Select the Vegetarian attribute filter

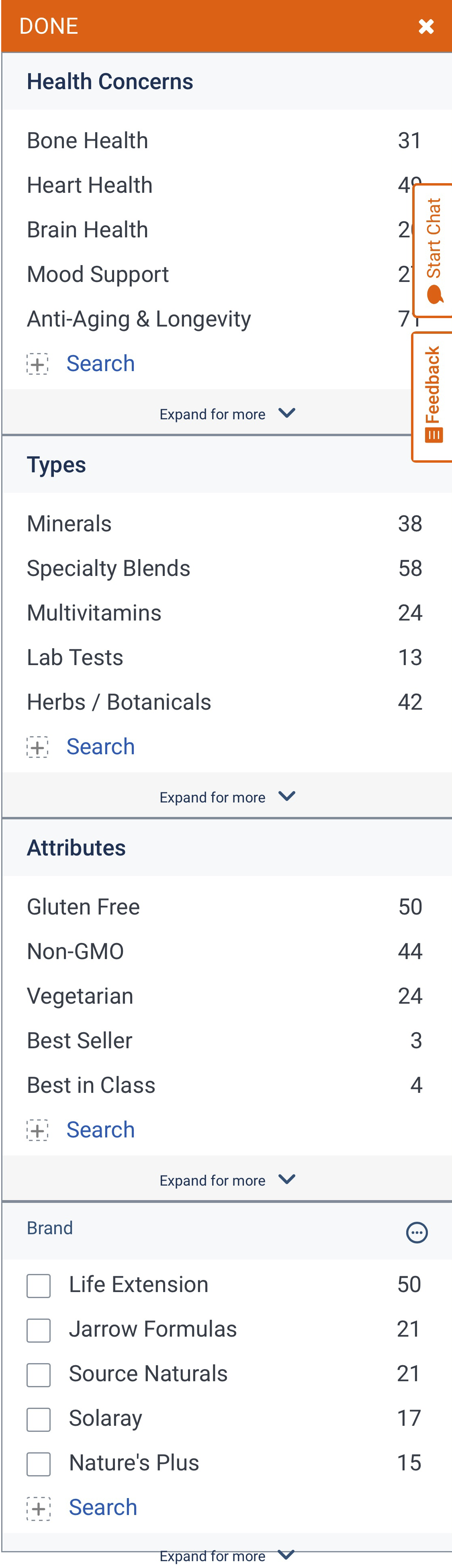(79, 996)
